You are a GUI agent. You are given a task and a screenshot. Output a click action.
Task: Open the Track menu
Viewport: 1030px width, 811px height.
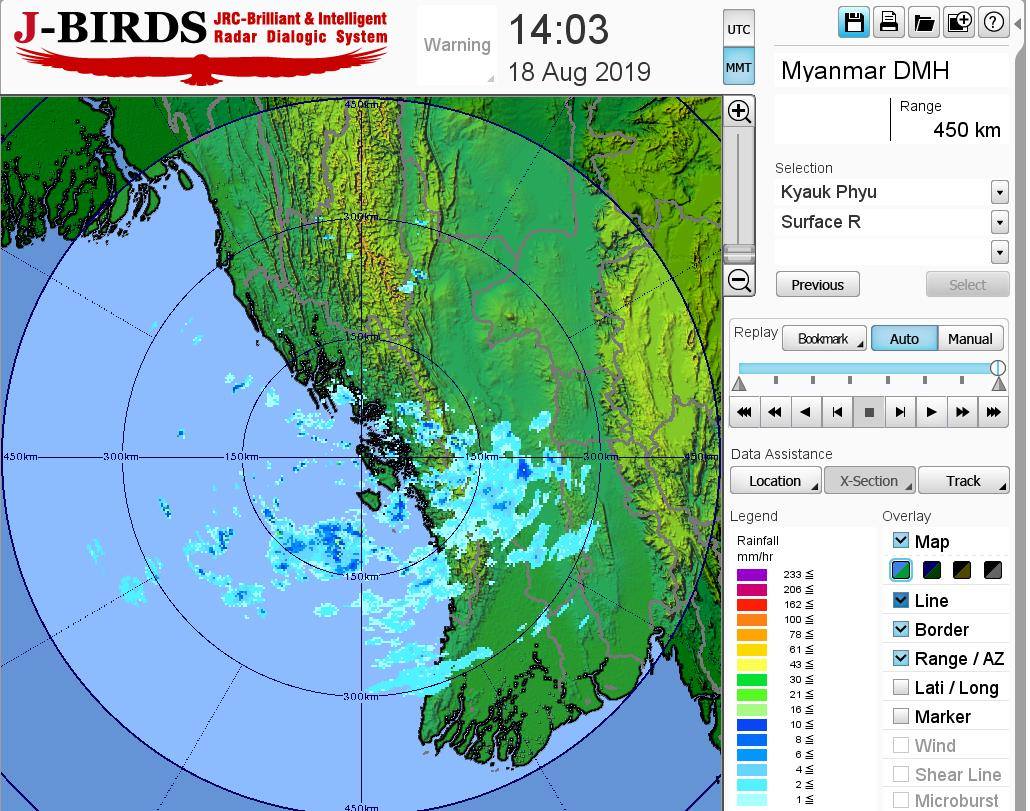[x=963, y=481]
